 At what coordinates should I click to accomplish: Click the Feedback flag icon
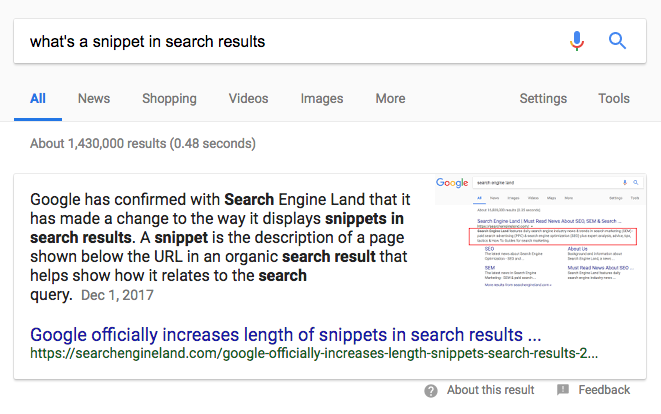tap(563, 390)
